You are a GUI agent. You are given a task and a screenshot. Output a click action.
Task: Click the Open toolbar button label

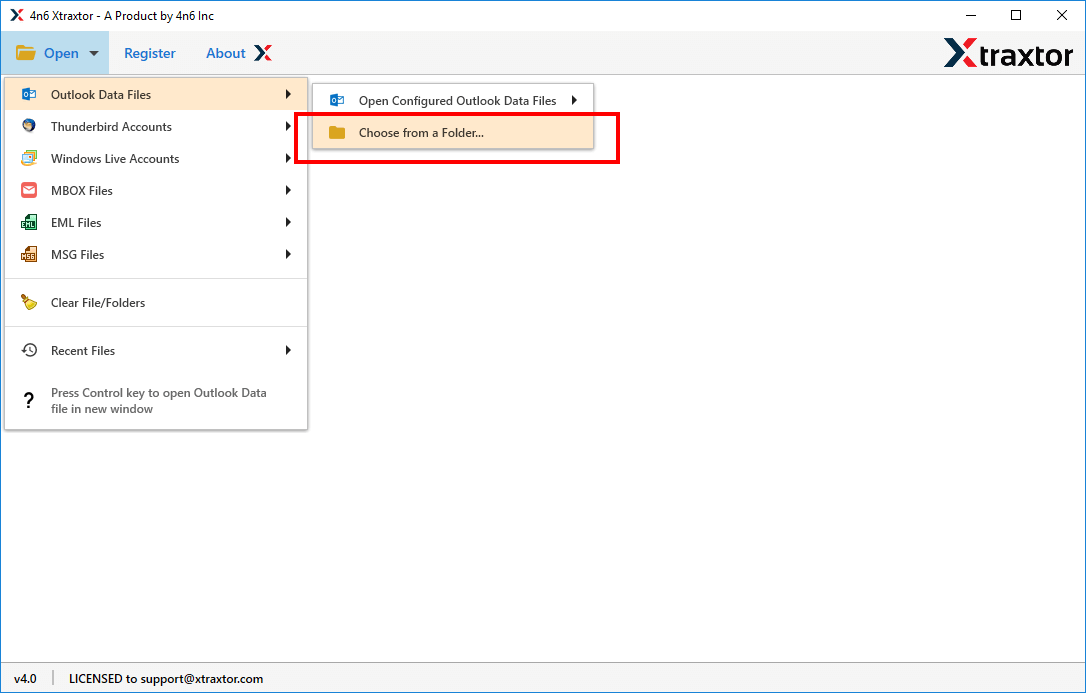61,53
